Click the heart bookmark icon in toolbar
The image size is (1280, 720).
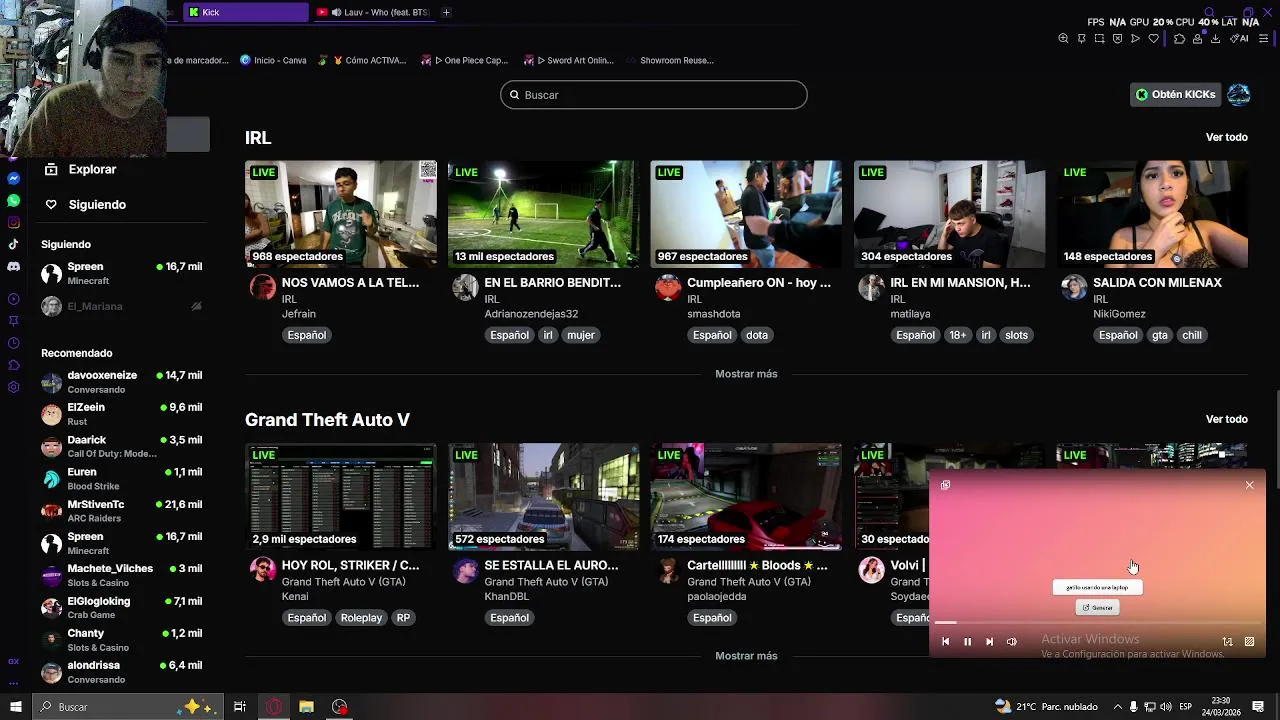pyautogui.click(x=1153, y=39)
